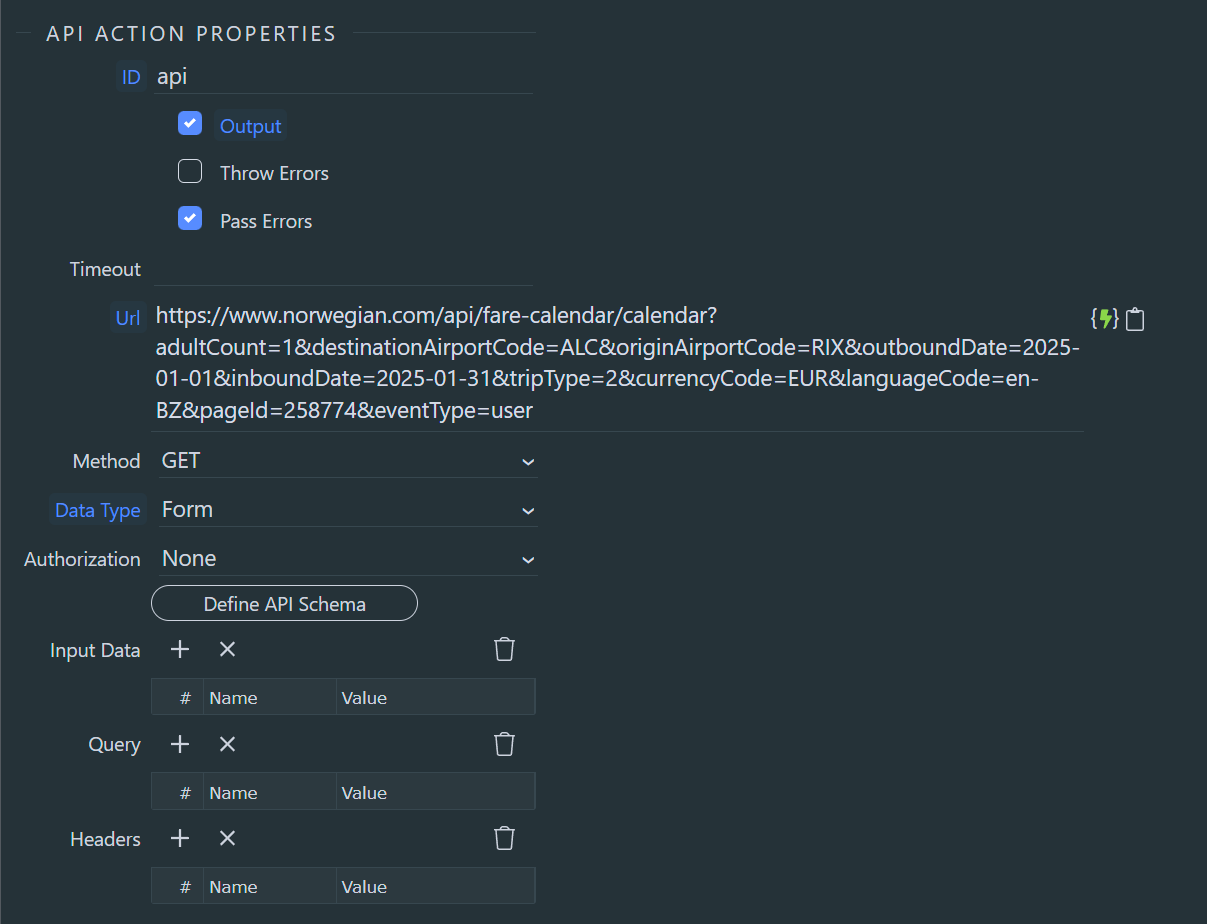
Task: Delete all Headers via trash icon
Action: (x=504, y=838)
